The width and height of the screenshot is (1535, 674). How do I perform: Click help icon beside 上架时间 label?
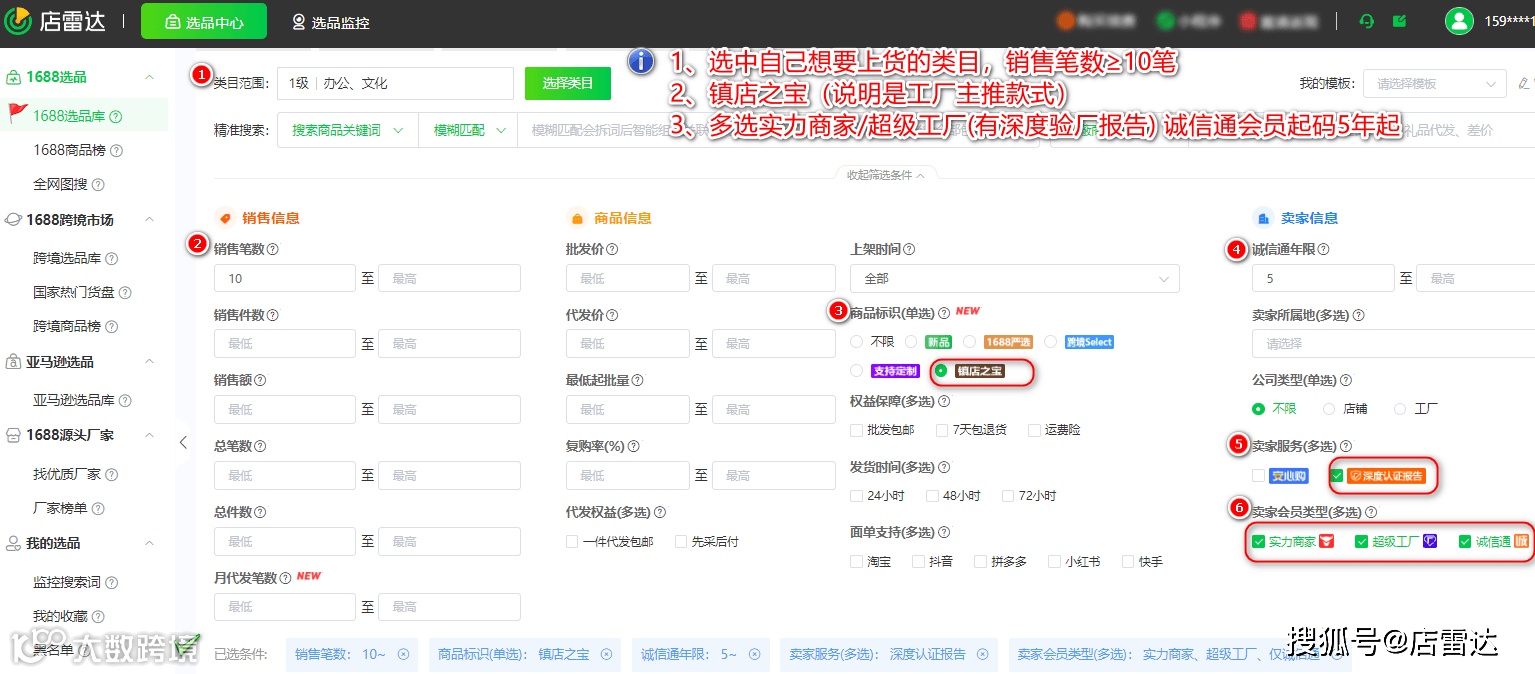click(909, 249)
